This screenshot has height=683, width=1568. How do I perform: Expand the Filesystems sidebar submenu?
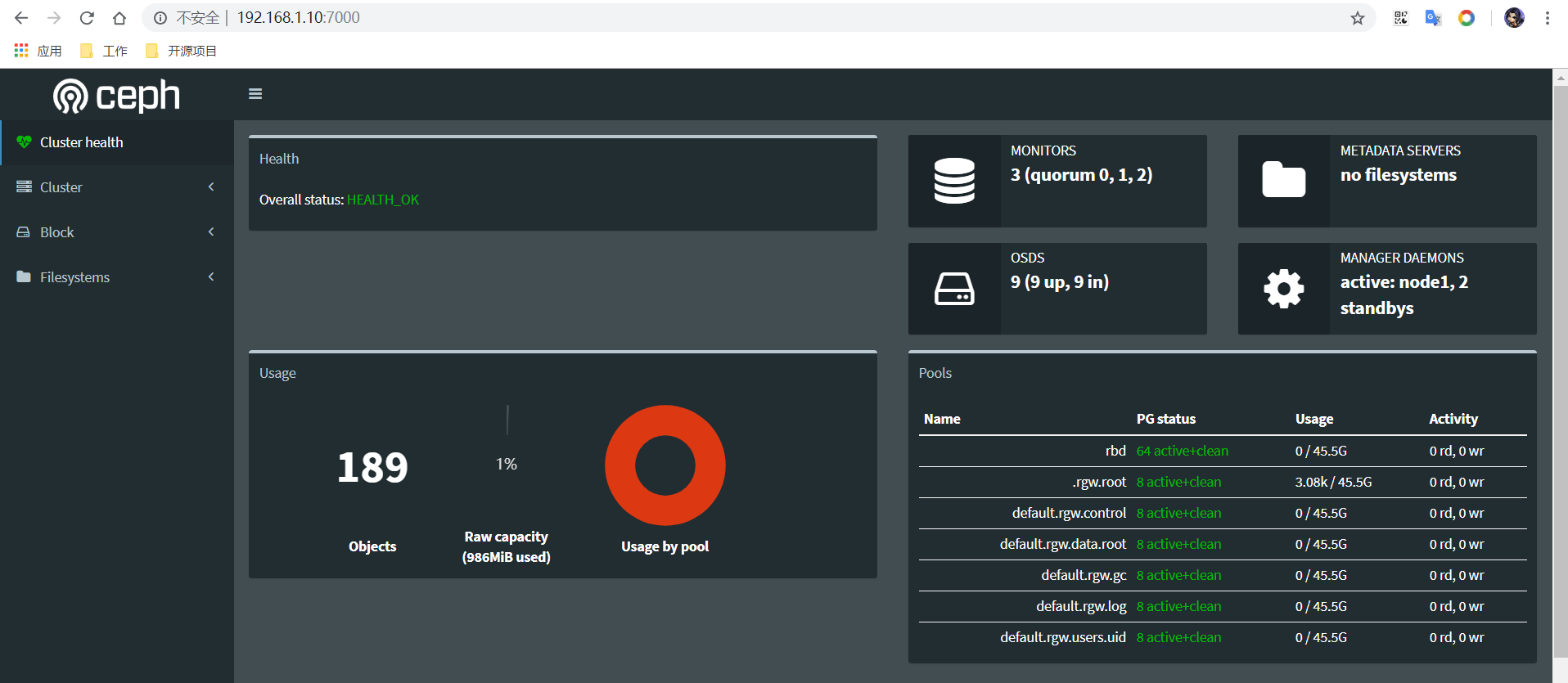(116, 277)
